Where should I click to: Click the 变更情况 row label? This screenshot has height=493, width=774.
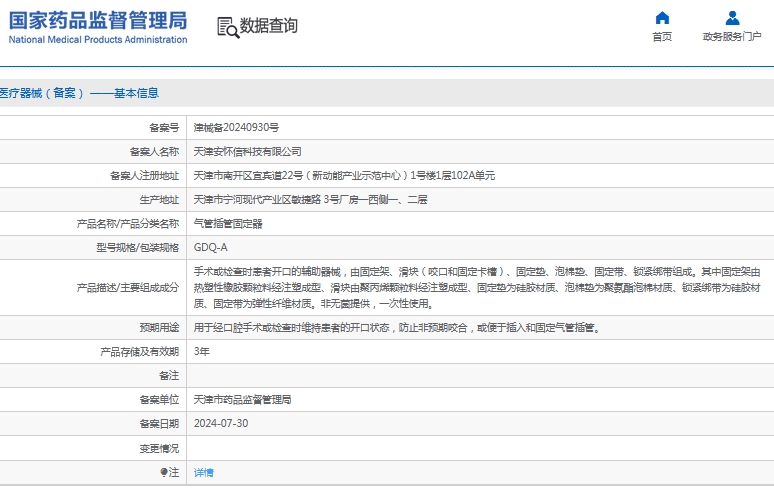point(159,449)
